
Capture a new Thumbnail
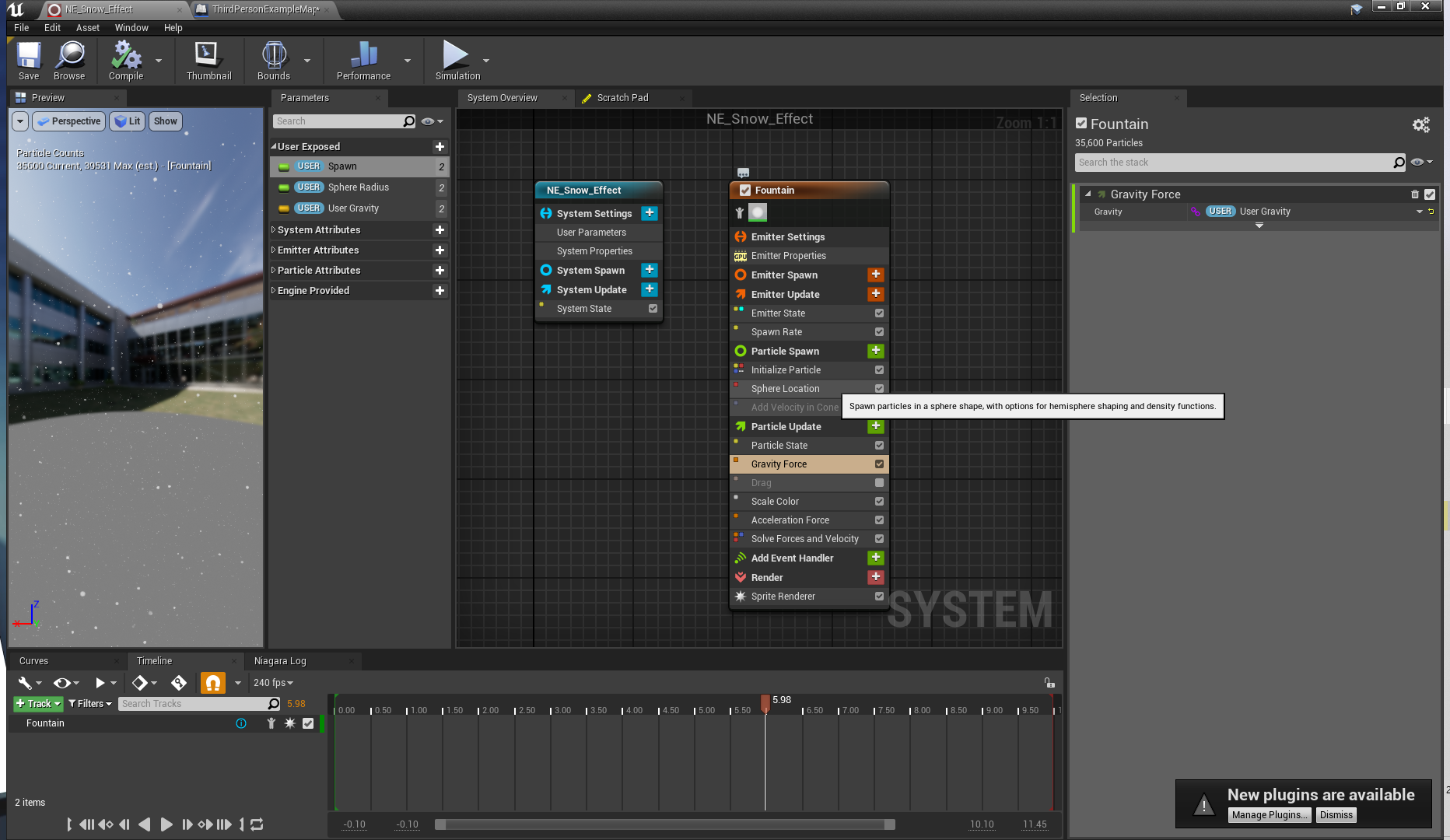point(208,61)
